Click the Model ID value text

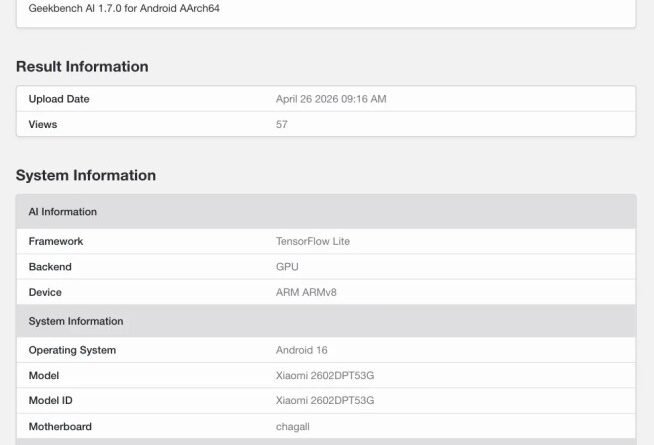click(325, 401)
